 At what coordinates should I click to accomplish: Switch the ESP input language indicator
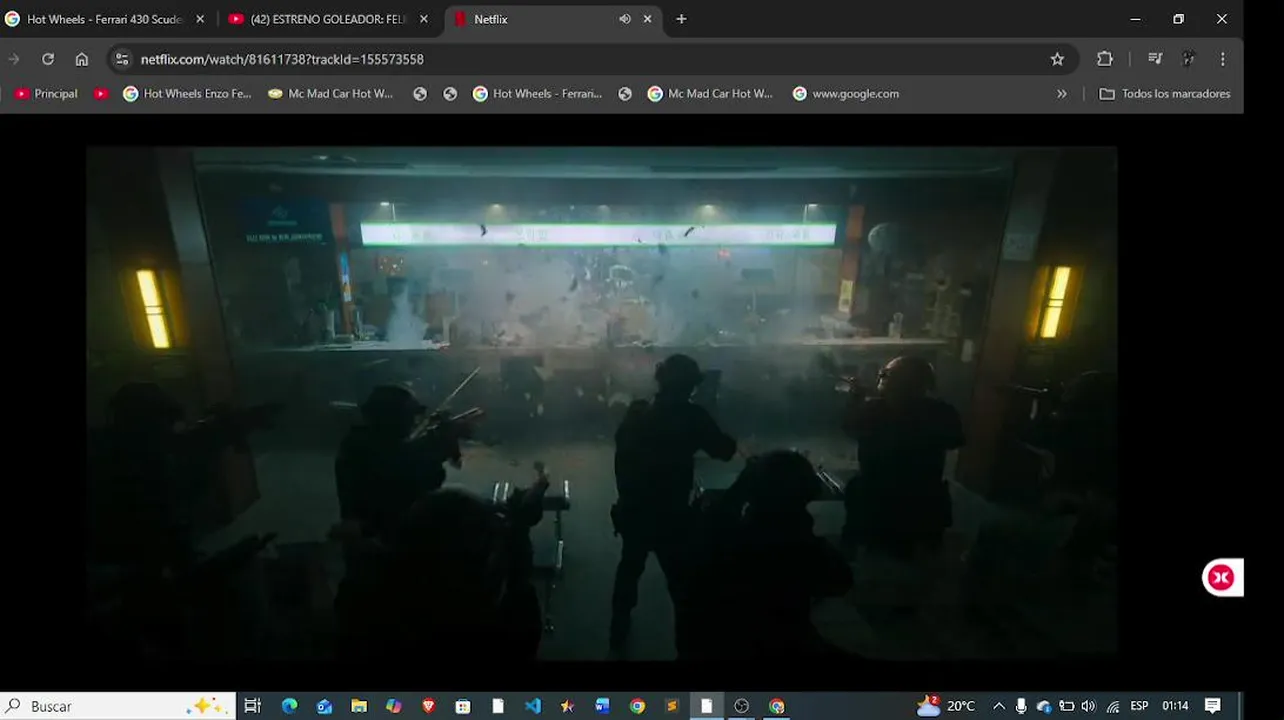[x=1139, y=706]
